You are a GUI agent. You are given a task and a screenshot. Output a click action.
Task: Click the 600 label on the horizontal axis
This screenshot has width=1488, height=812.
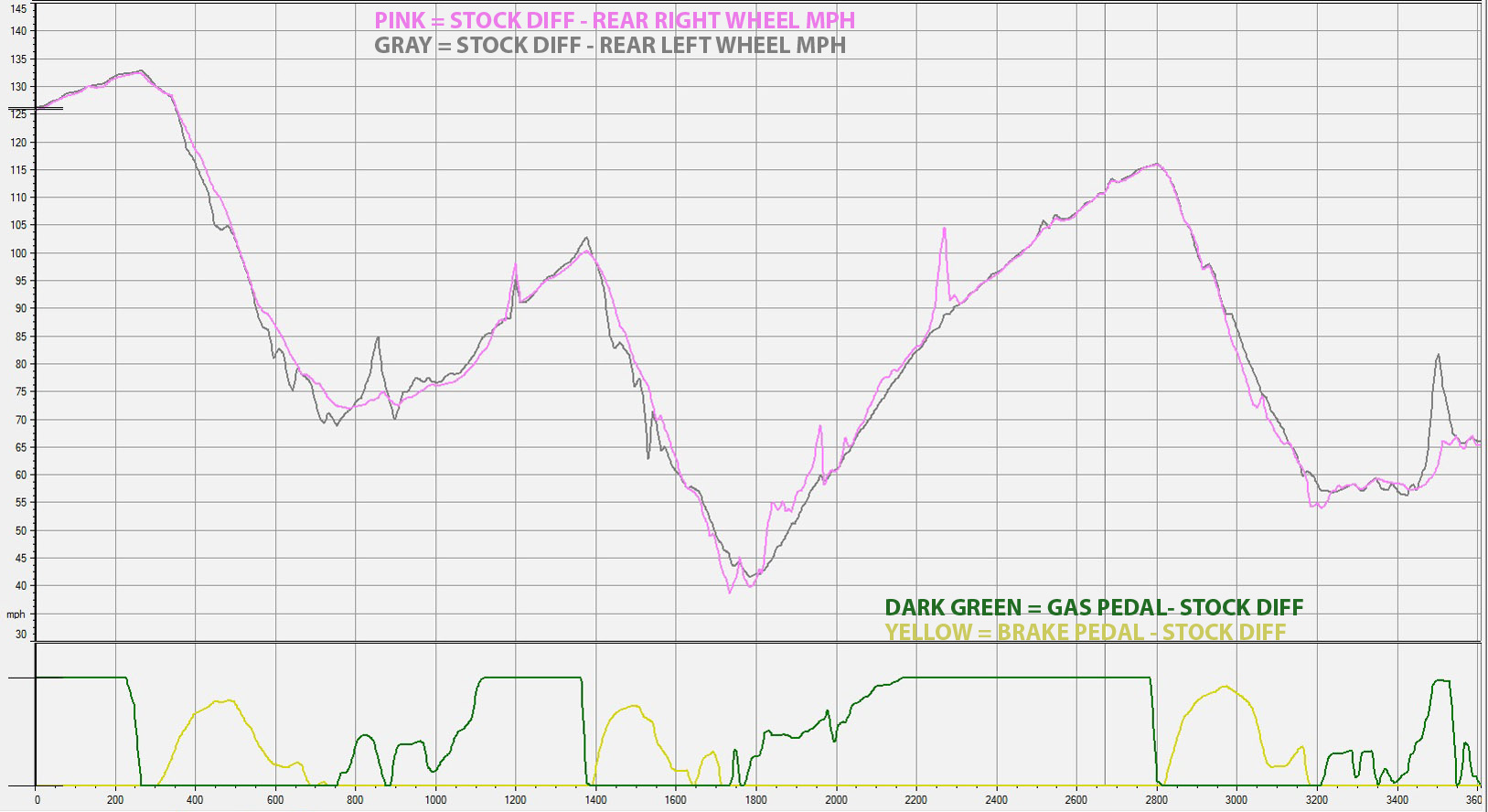pos(275,800)
